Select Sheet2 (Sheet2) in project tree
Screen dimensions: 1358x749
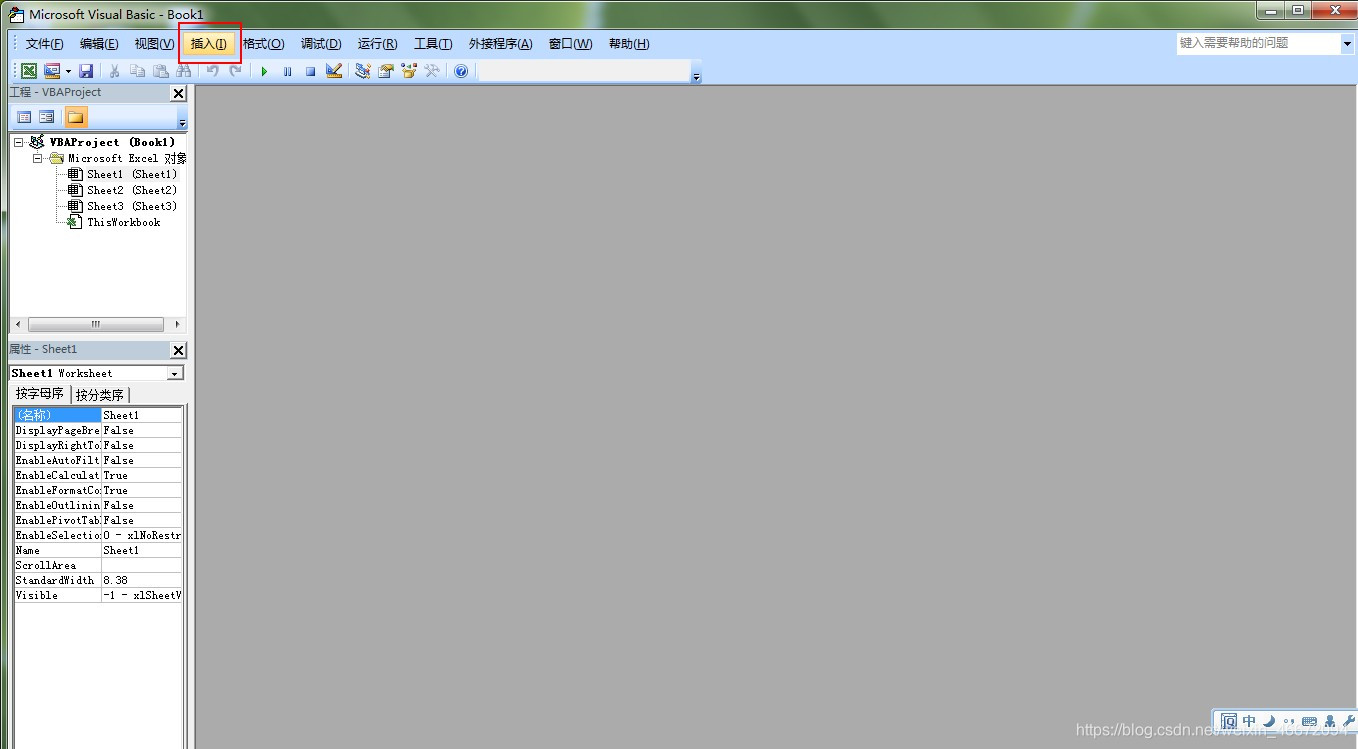point(131,190)
